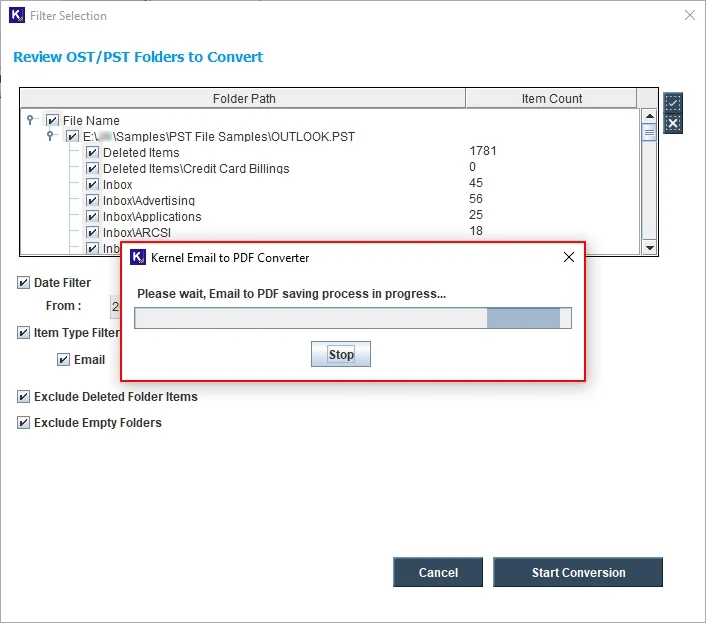Click the Kernel logo in the progress dialog
The image size is (706, 623).
(x=138, y=257)
